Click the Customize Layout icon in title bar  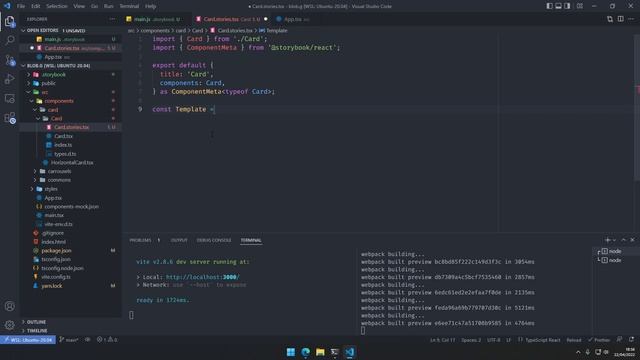click(580, 6)
